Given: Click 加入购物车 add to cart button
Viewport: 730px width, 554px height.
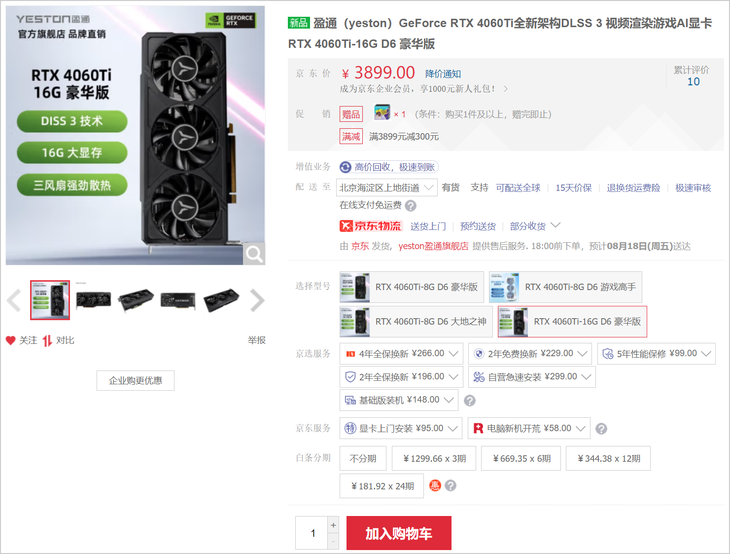Looking at the screenshot, I should (x=399, y=533).
